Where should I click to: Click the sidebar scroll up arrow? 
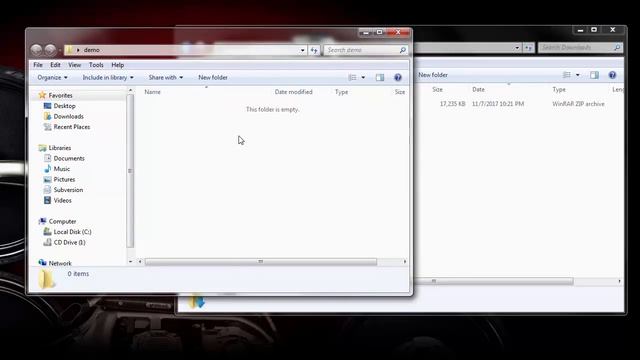tap(130, 90)
